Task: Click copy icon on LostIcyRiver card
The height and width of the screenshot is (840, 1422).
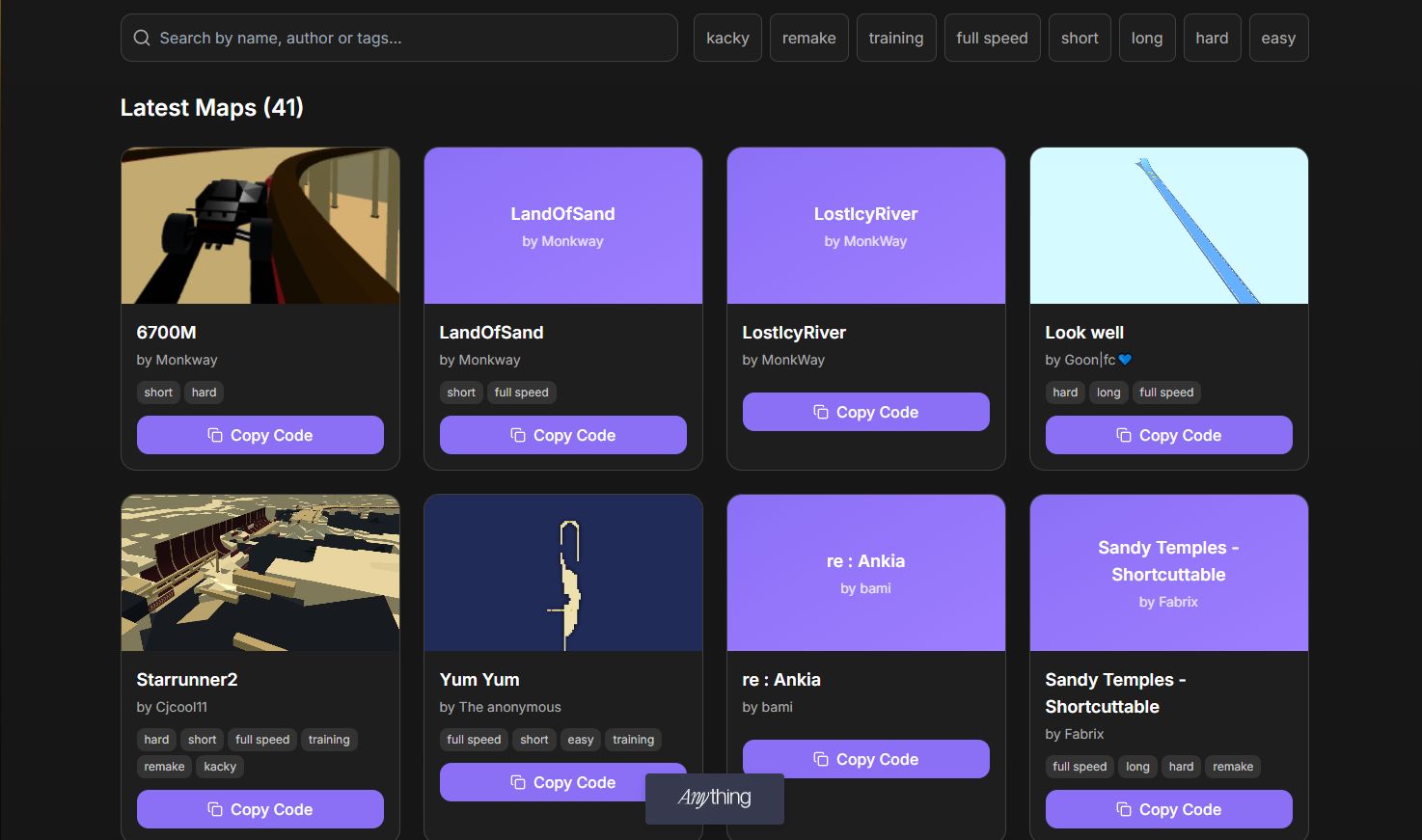Action: (821, 412)
